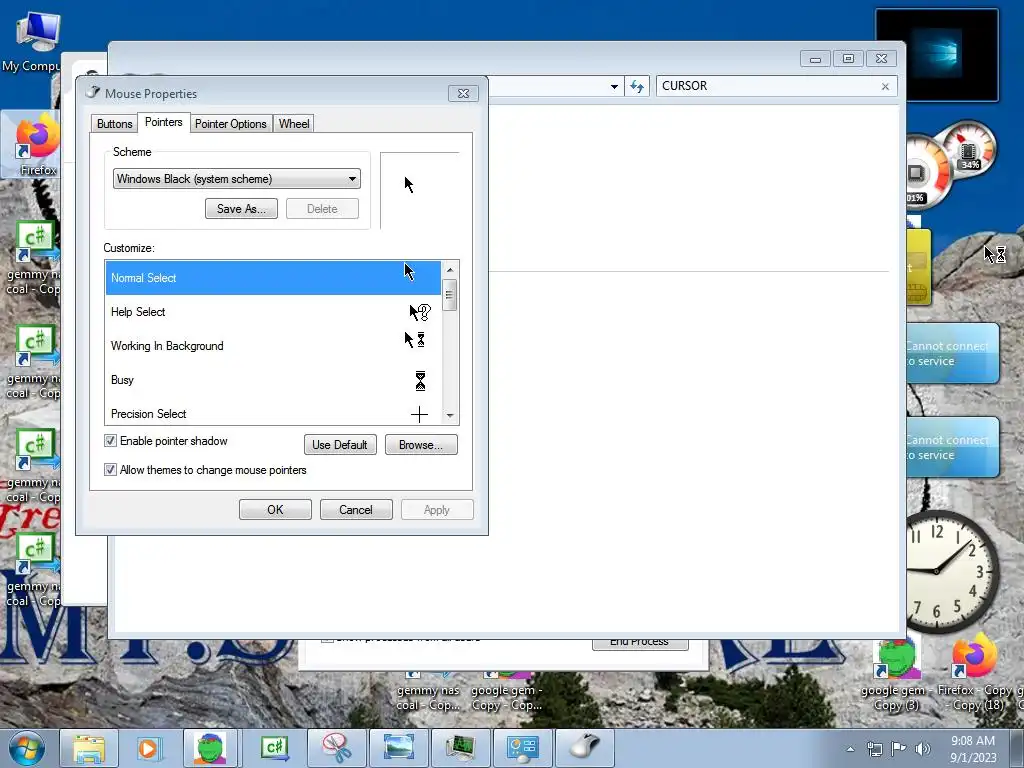Click the Windows logo thumbnail gadget
This screenshot has width=1024, height=768.
936,55
